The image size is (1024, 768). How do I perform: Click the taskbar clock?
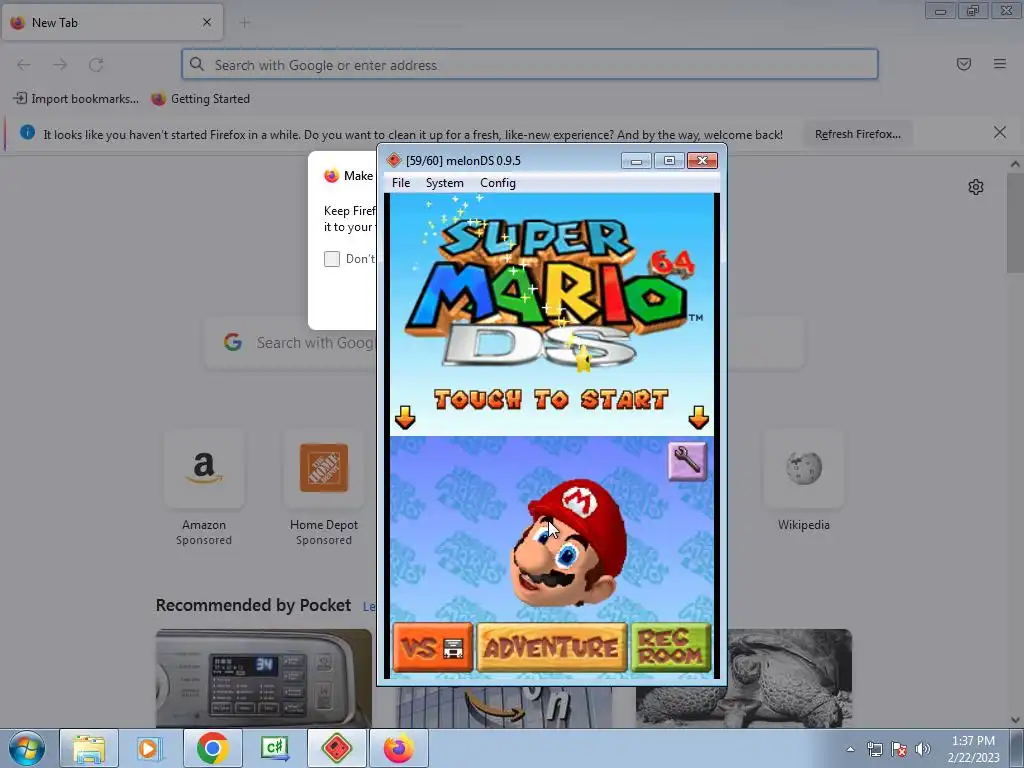coord(973,749)
